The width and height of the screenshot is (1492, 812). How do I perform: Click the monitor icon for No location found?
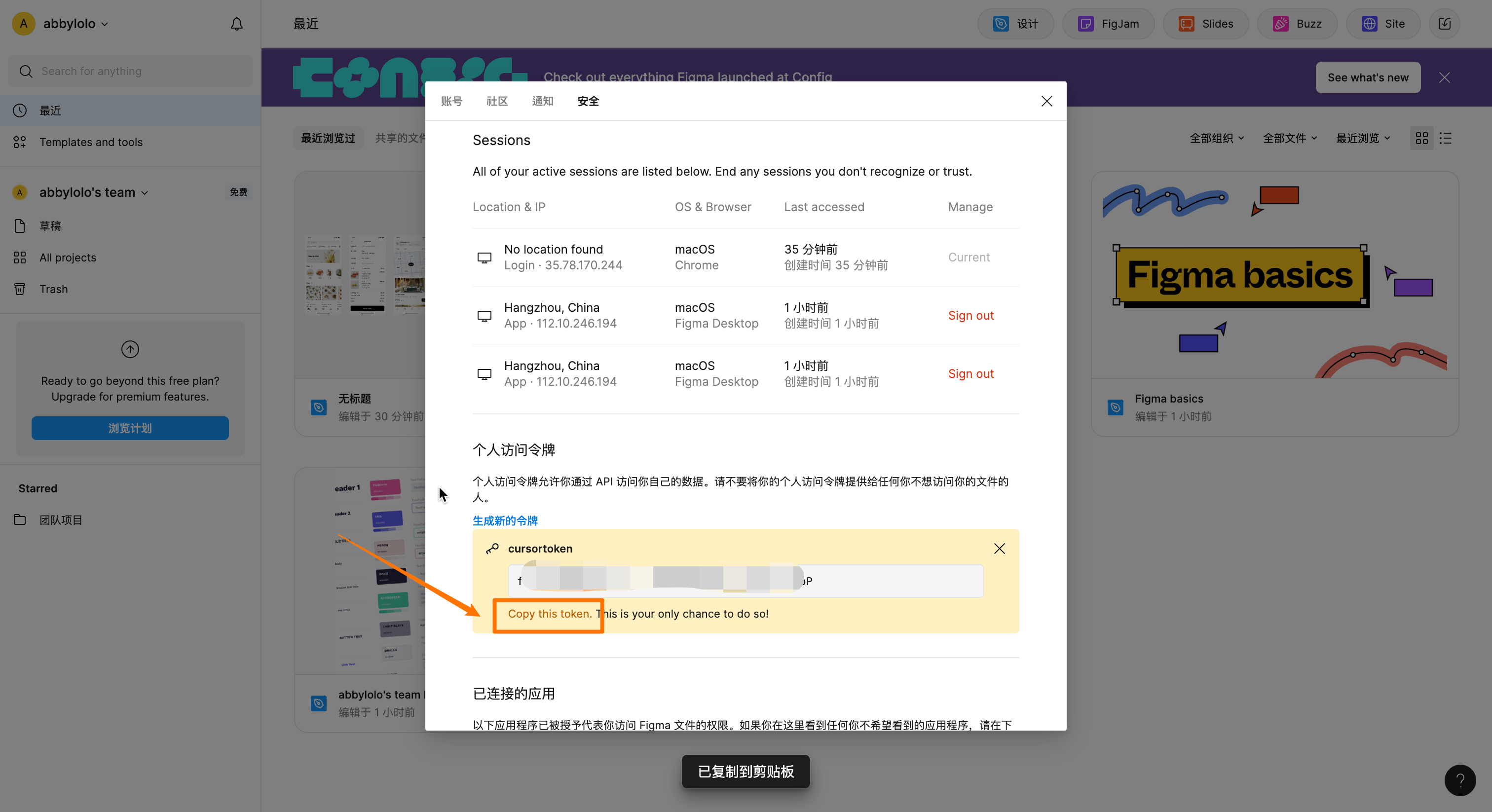pos(484,258)
